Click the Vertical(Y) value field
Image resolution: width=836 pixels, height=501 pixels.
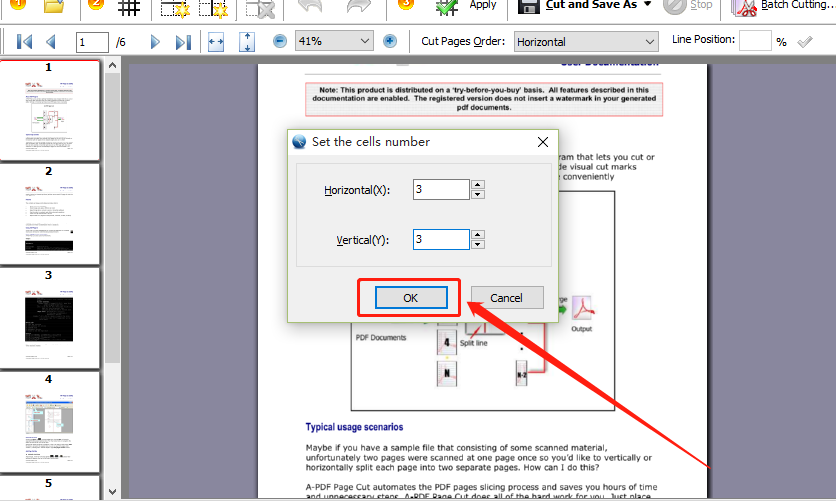[x=441, y=239]
